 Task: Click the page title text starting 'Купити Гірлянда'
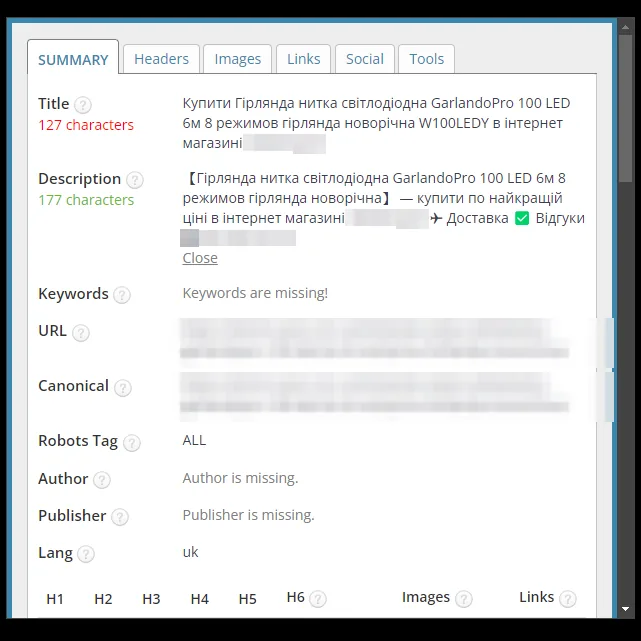pos(376,123)
